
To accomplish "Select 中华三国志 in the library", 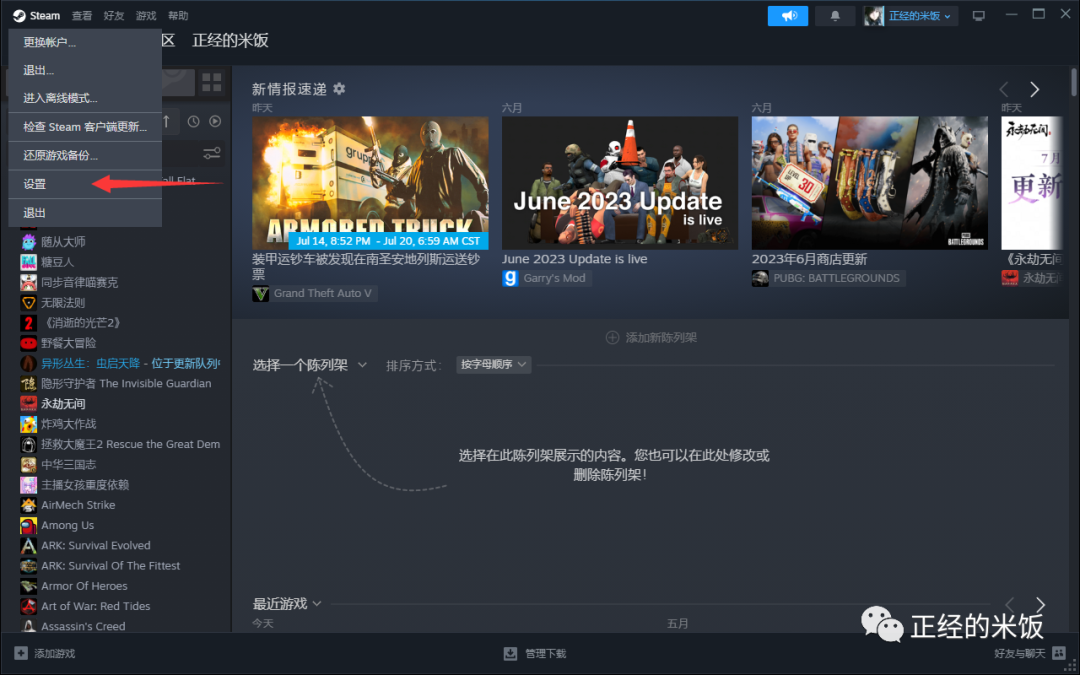I will click(69, 464).
